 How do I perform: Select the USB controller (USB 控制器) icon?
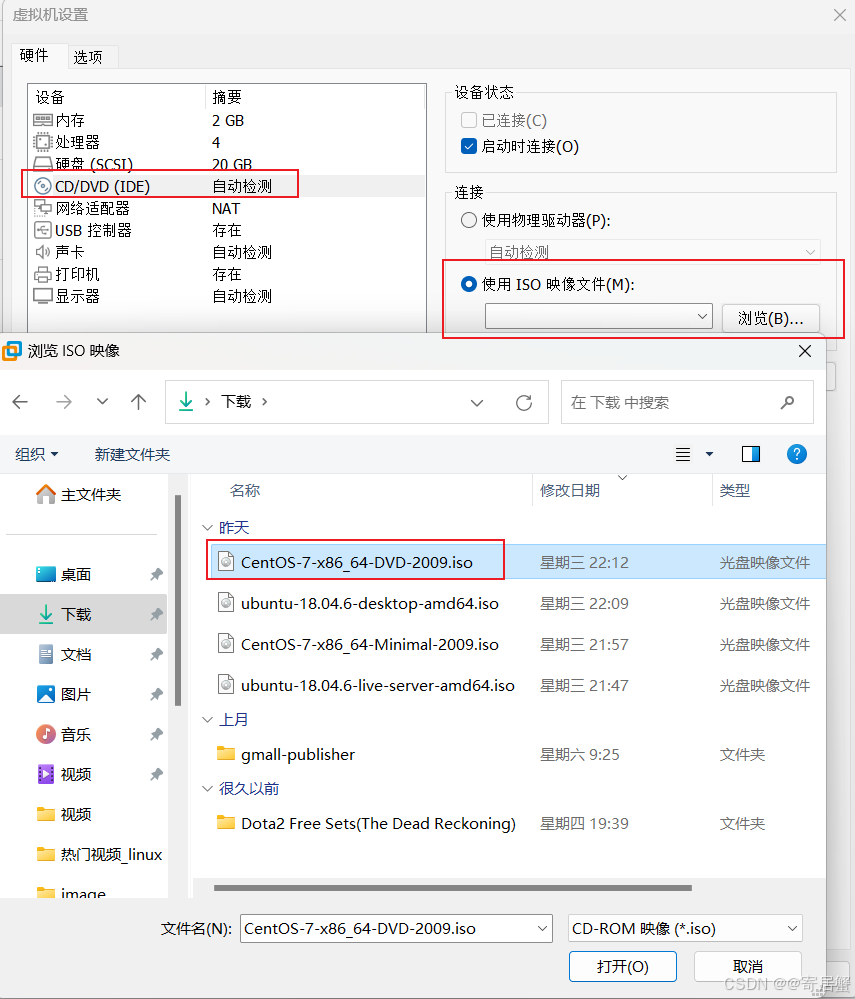(43, 230)
